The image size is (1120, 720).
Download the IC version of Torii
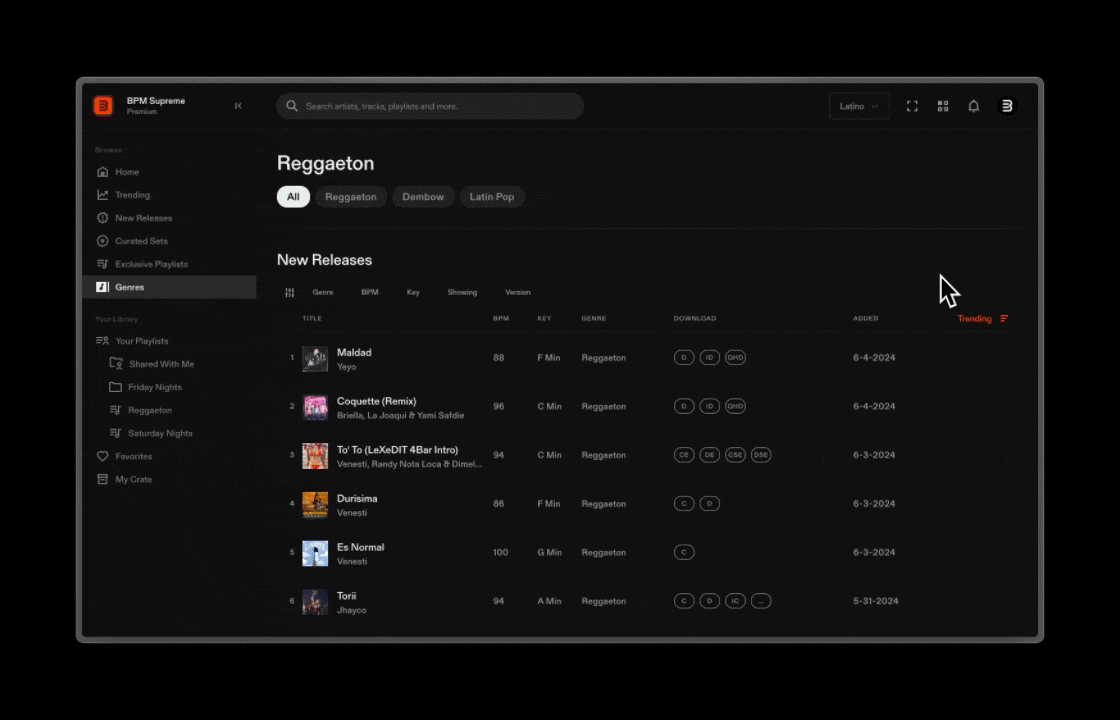[x=735, y=601]
